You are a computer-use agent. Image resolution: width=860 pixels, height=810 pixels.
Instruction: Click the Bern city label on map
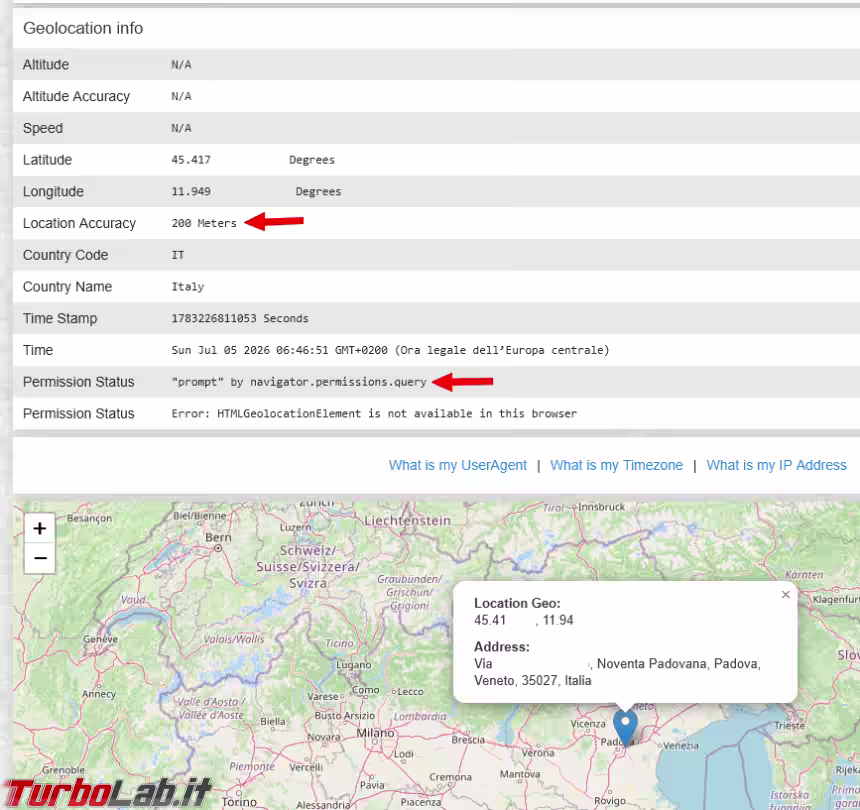tap(218, 537)
